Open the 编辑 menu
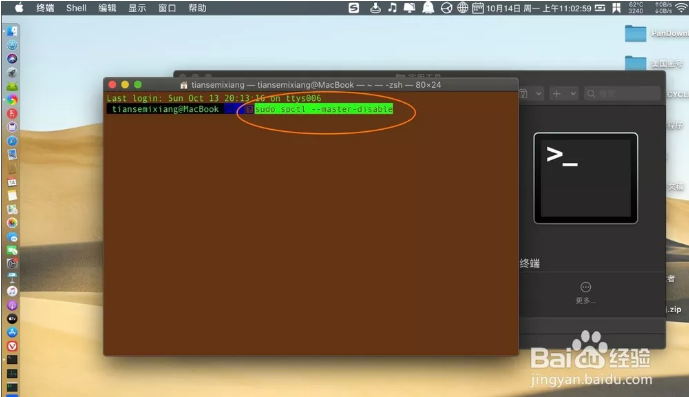This screenshot has height=397, width=689. click(107, 8)
